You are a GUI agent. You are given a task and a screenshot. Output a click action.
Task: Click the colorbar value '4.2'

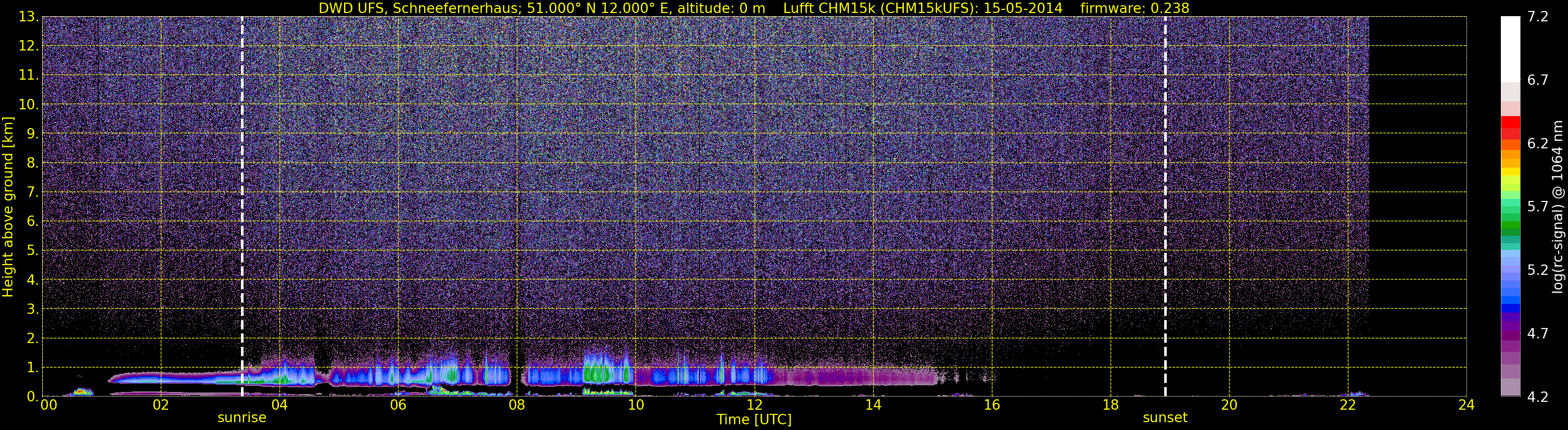pos(1538,397)
